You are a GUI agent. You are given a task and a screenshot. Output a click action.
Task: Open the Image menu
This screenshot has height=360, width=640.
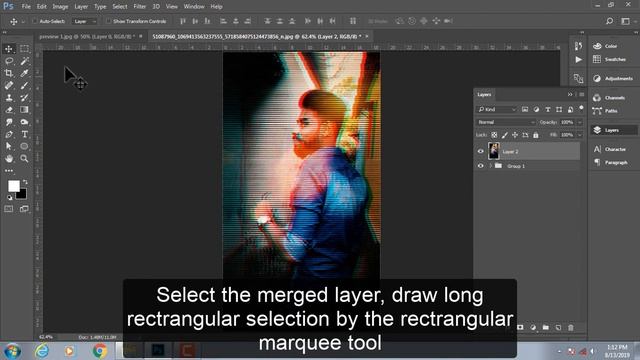[x=60, y=7]
